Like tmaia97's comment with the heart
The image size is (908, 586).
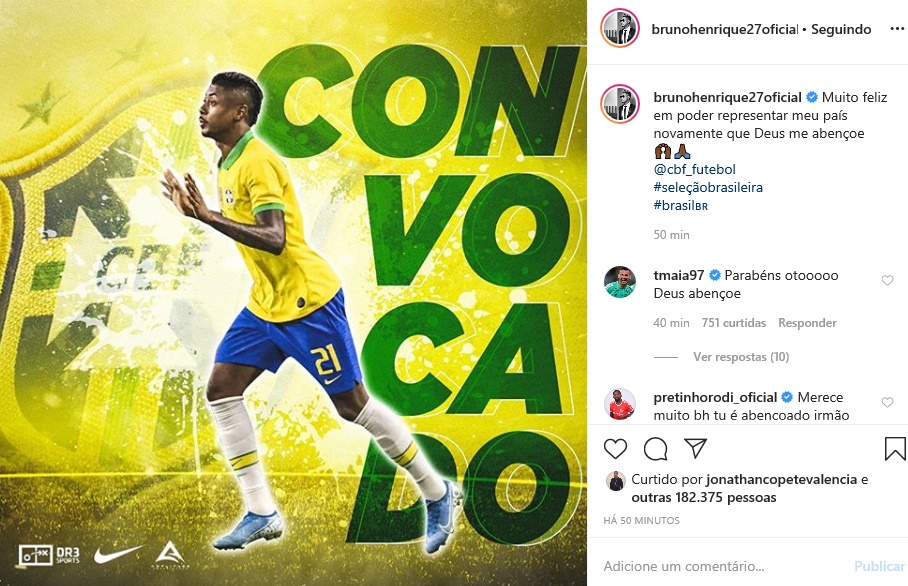coord(887,281)
